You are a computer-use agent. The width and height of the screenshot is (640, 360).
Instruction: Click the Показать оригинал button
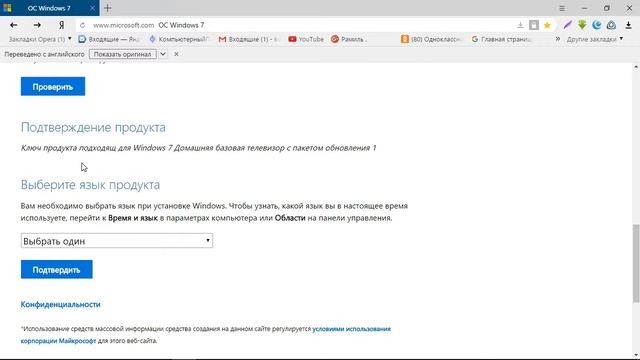pos(122,54)
